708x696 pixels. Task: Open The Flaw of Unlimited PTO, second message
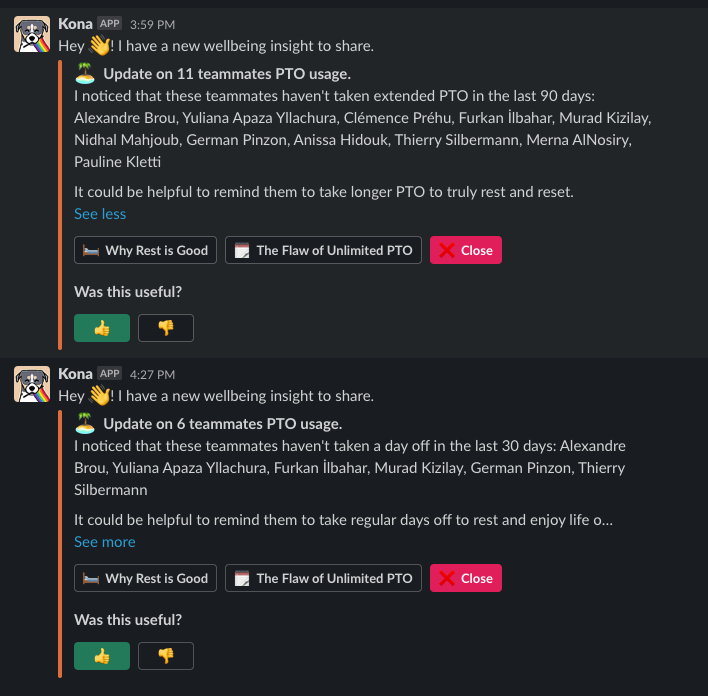point(323,578)
